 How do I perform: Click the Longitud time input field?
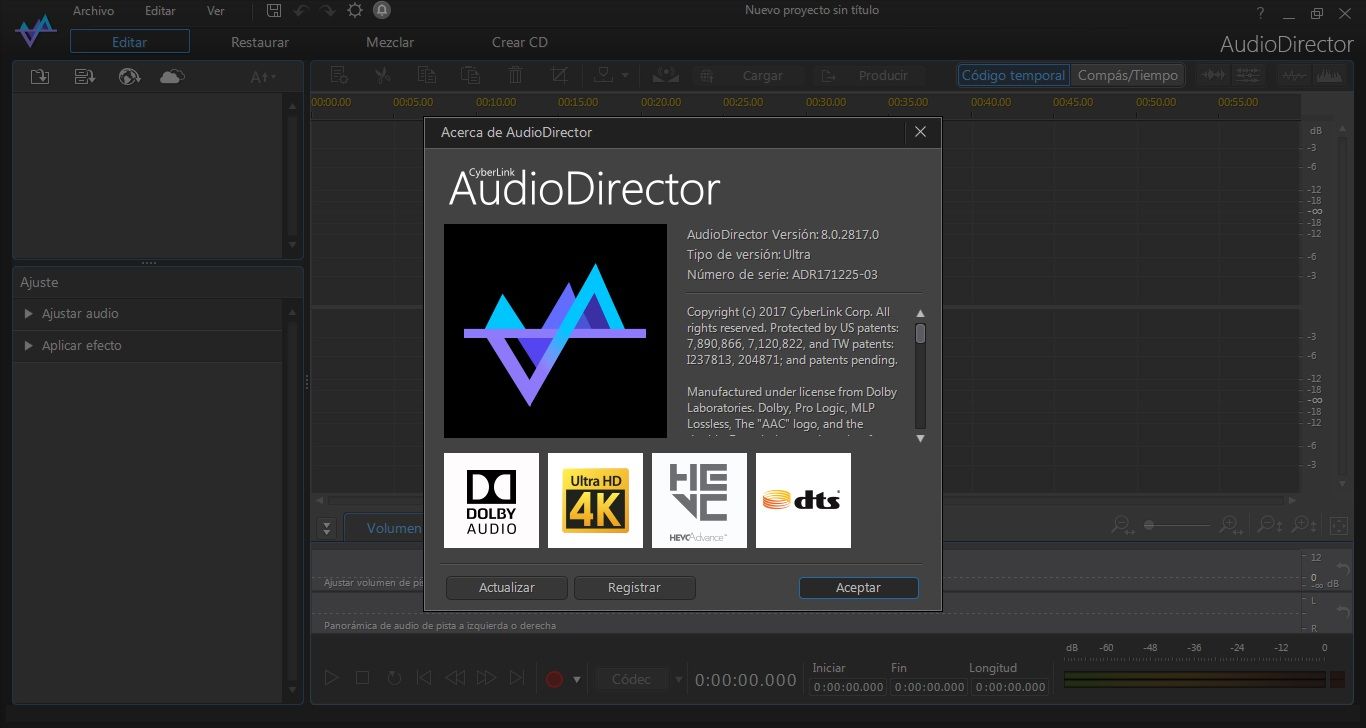point(1011,687)
